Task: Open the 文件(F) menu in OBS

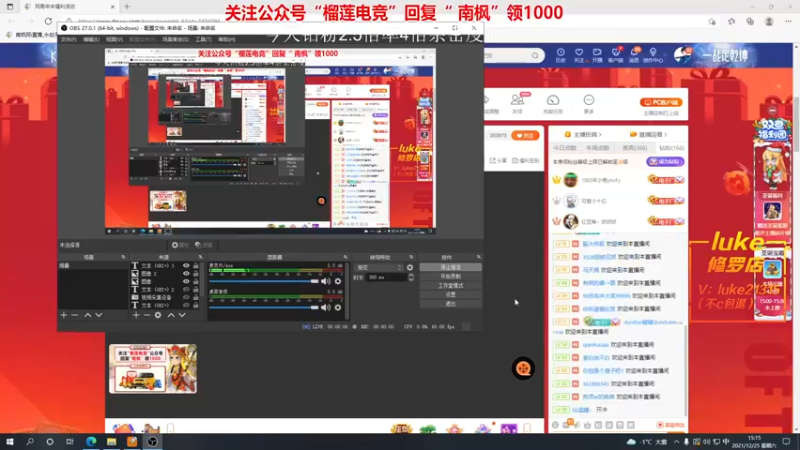Action: coord(68,39)
